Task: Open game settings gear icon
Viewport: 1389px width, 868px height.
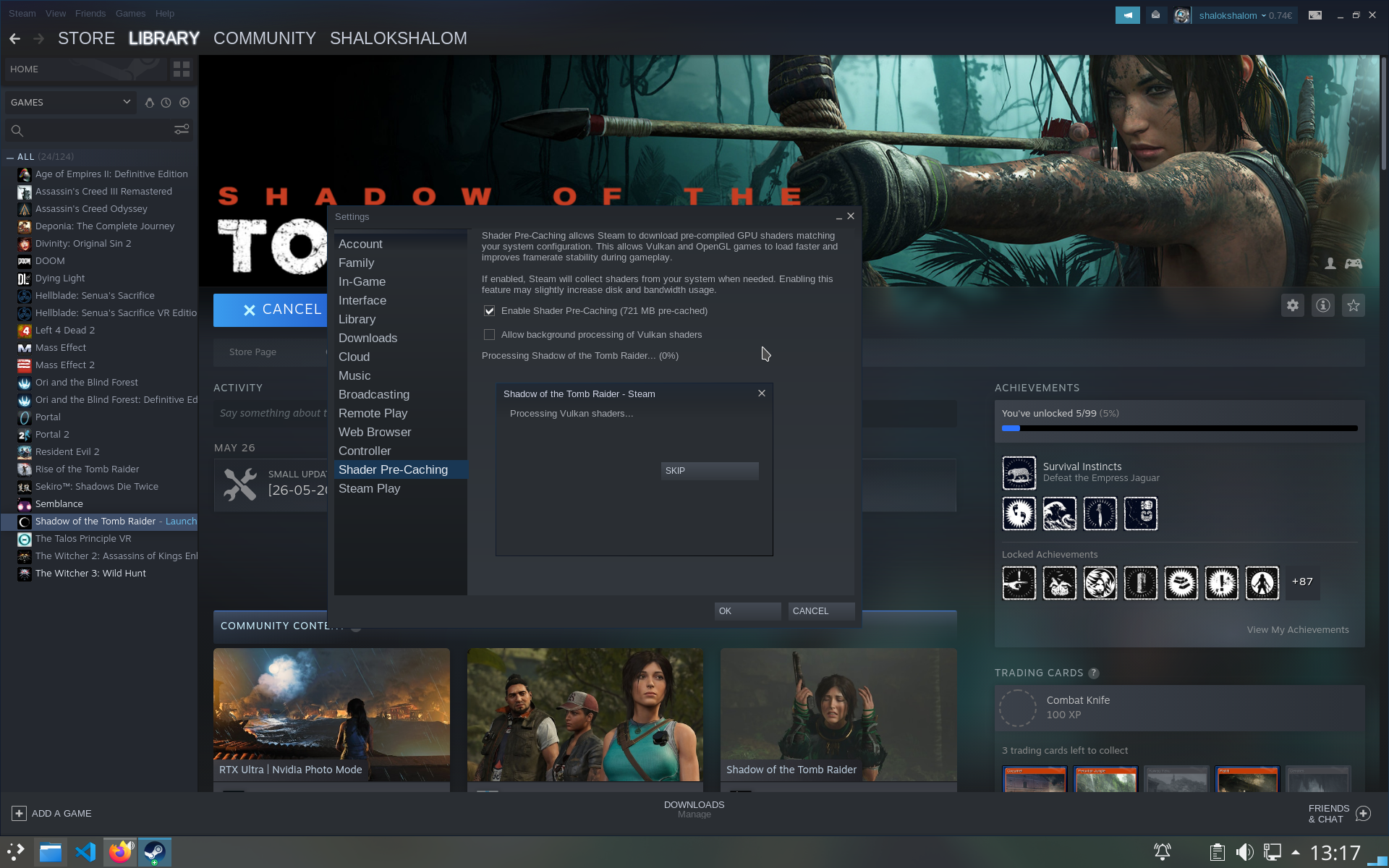Action: 1292,305
